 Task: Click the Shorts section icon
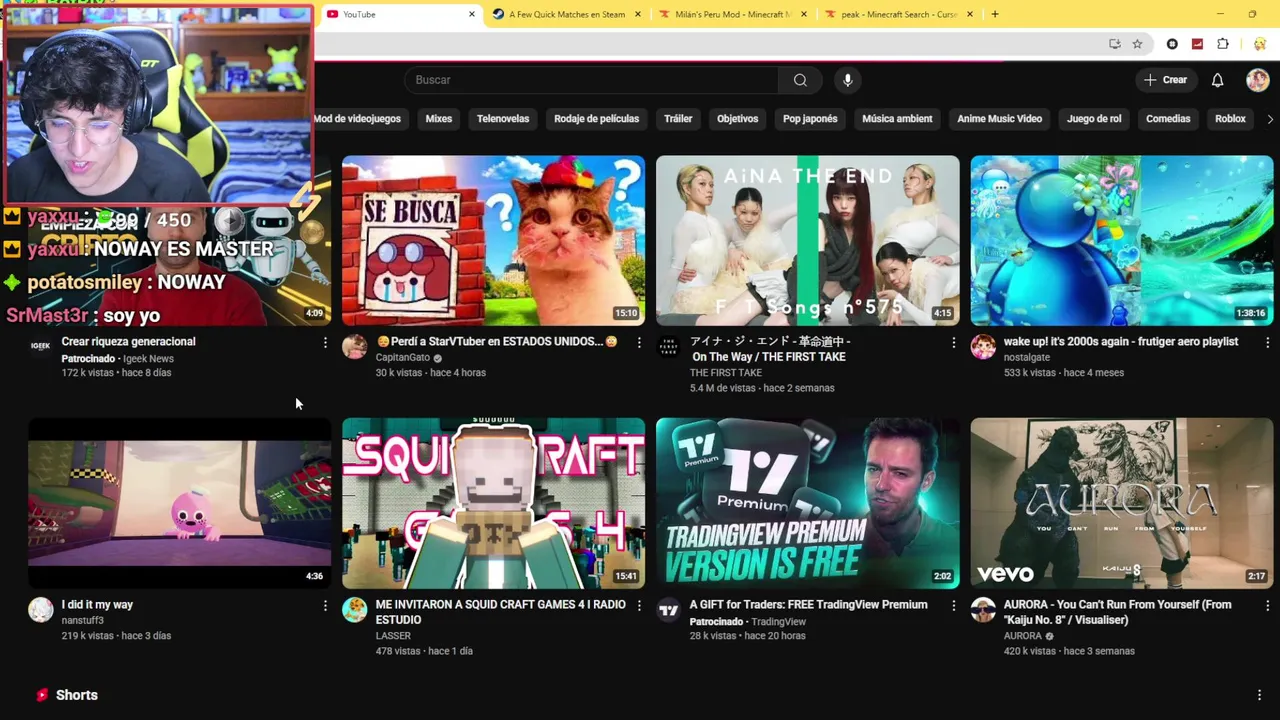pos(42,695)
